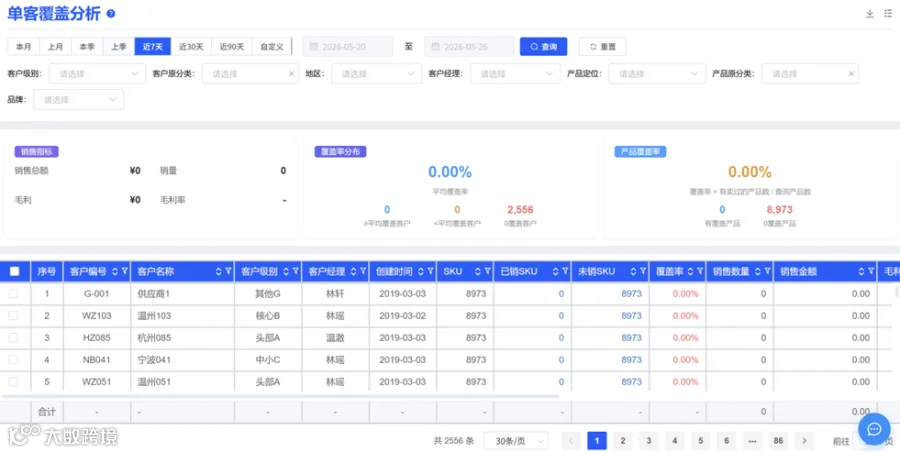
Task: Open the 地区 dropdown
Action: 377,73
